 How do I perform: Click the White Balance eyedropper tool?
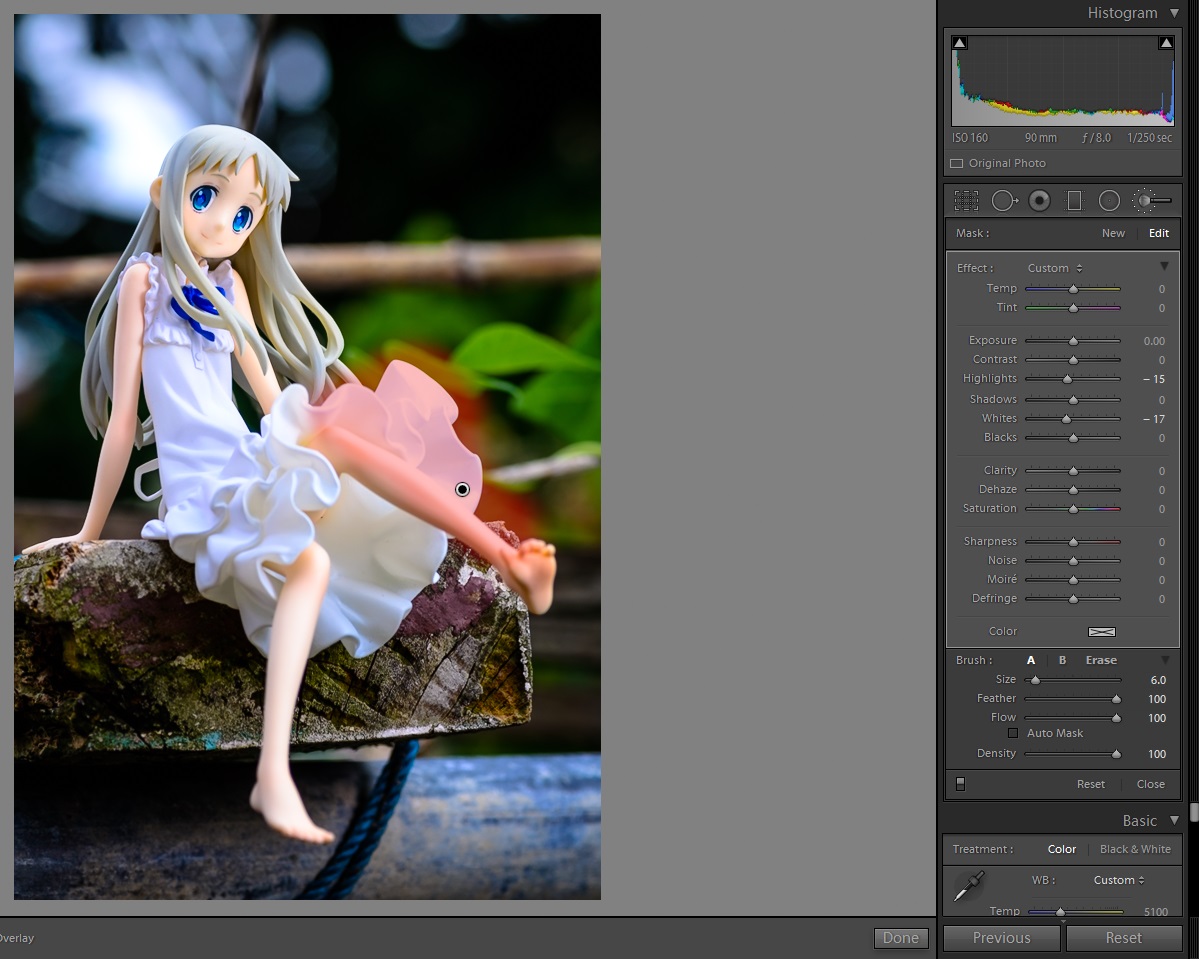969,886
